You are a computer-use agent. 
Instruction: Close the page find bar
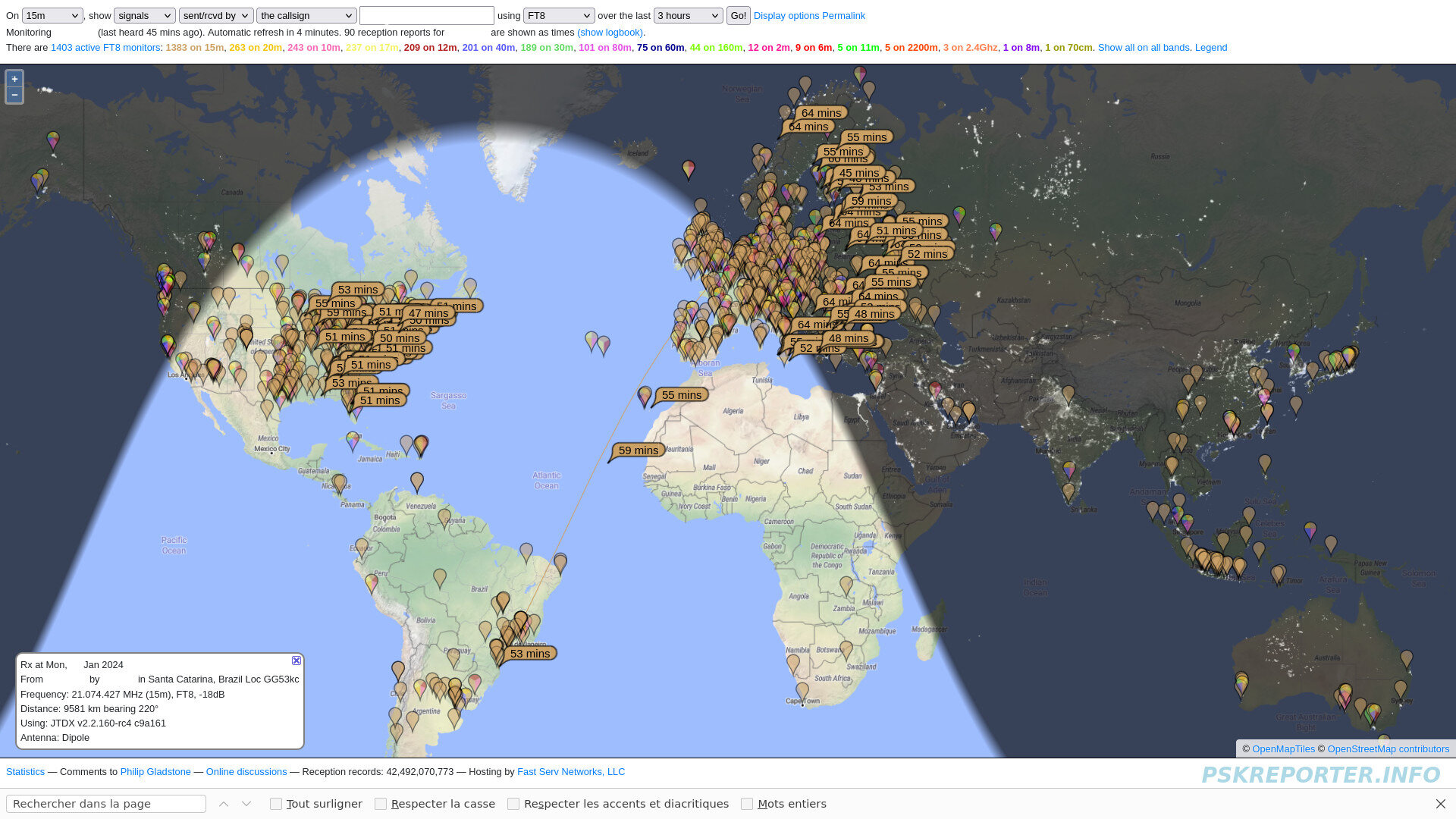1440,804
